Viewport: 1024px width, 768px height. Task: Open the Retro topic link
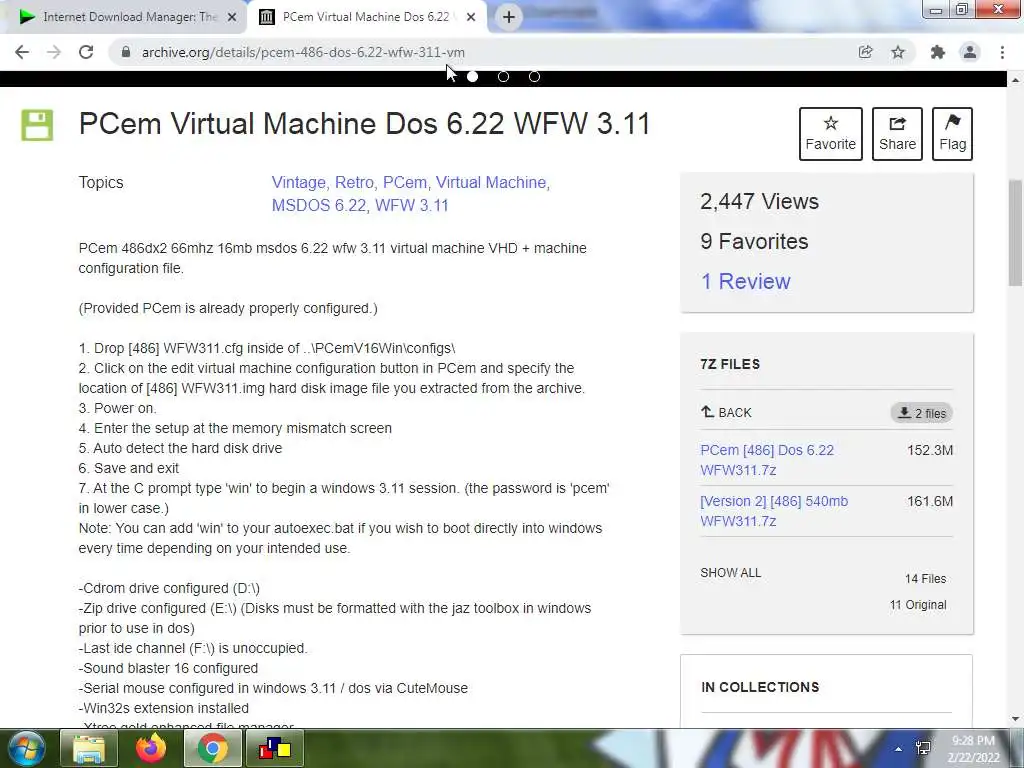[356, 182]
